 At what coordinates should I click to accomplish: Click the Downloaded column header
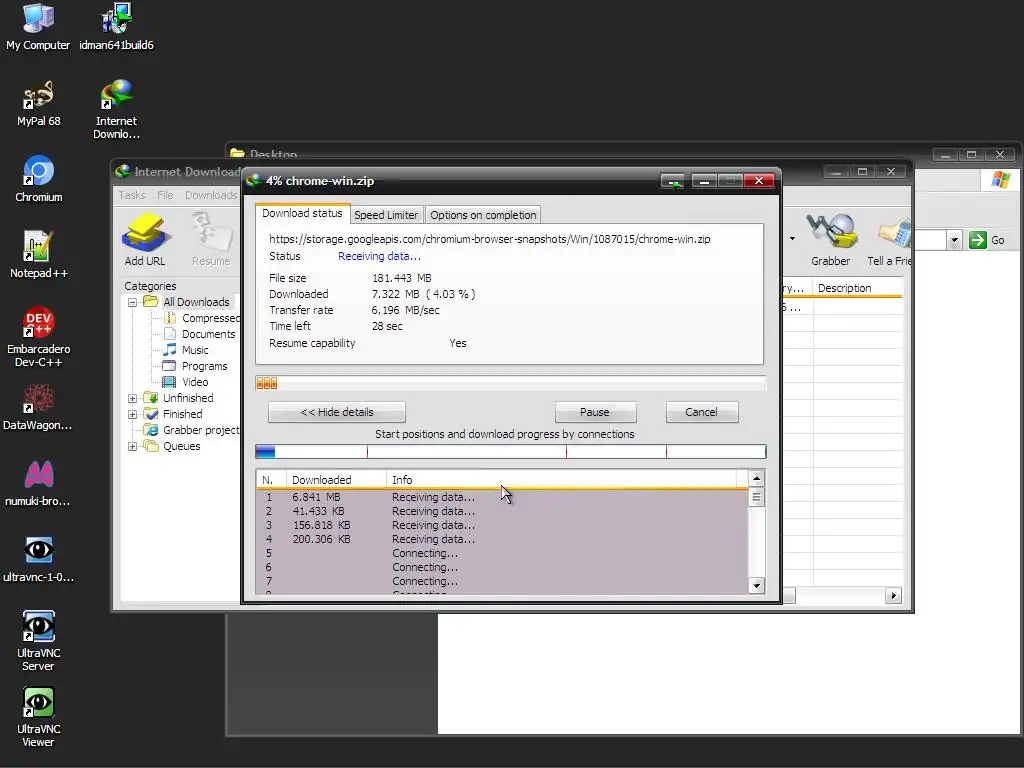point(336,480)
